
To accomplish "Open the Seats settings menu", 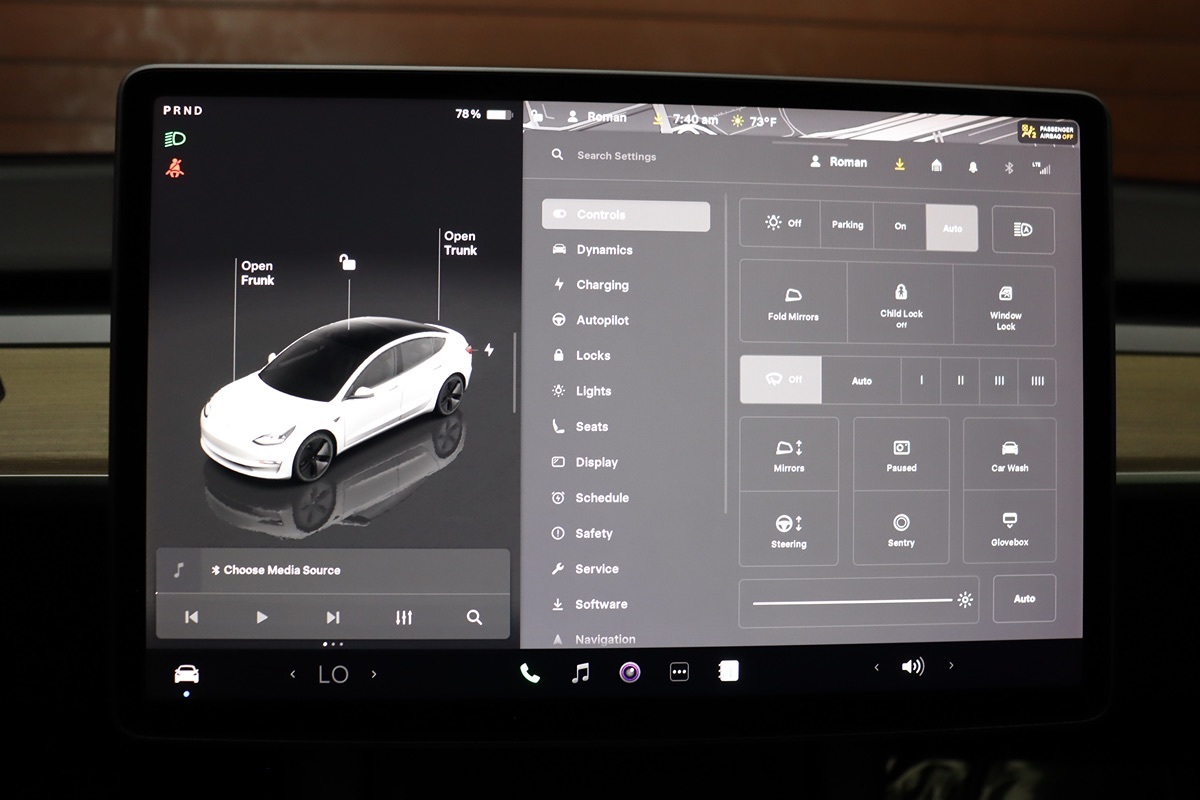I will click(x=580, y=426).
